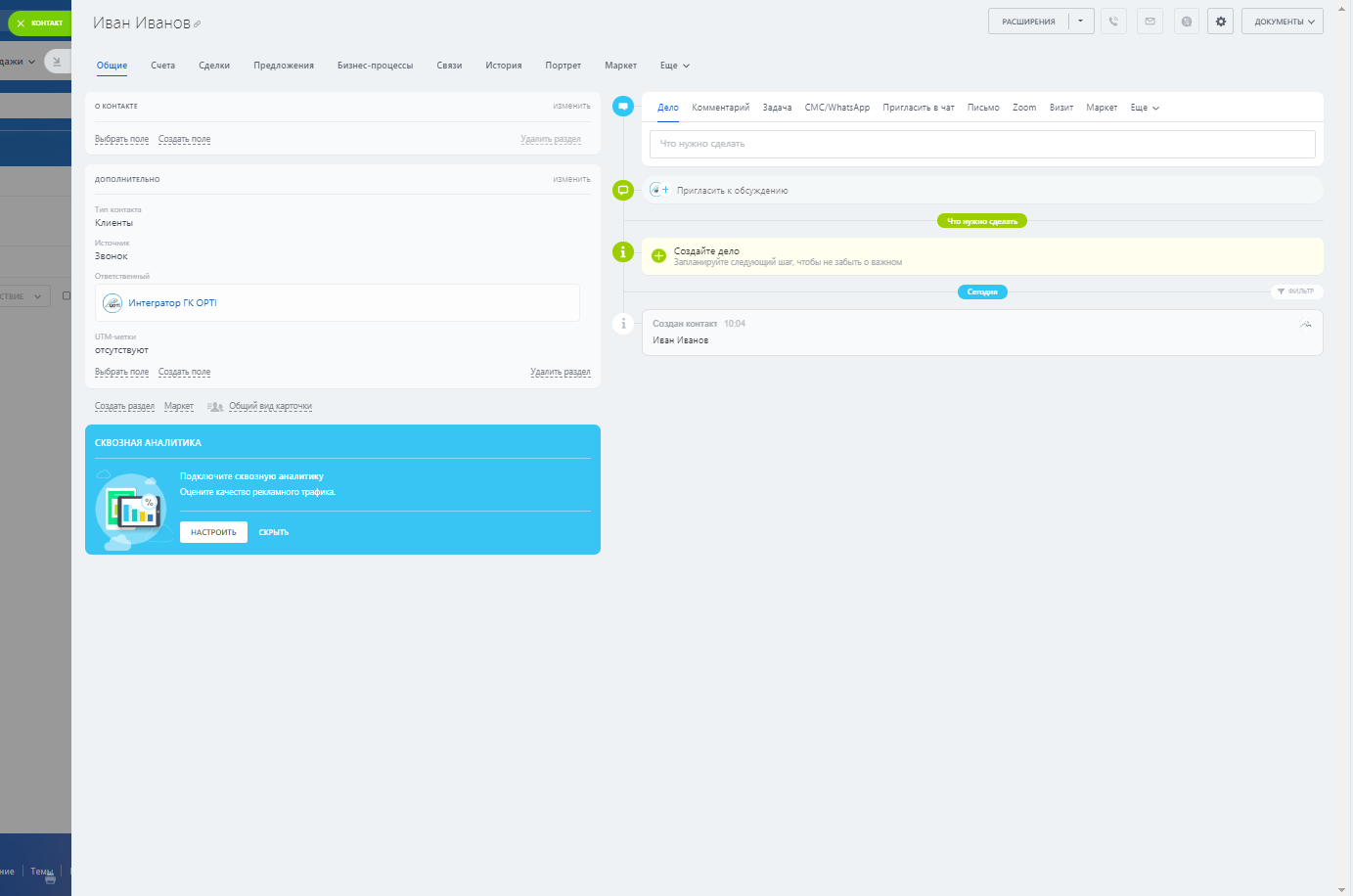
Task: Go to the Сделки tab
Action: (214, 66)
